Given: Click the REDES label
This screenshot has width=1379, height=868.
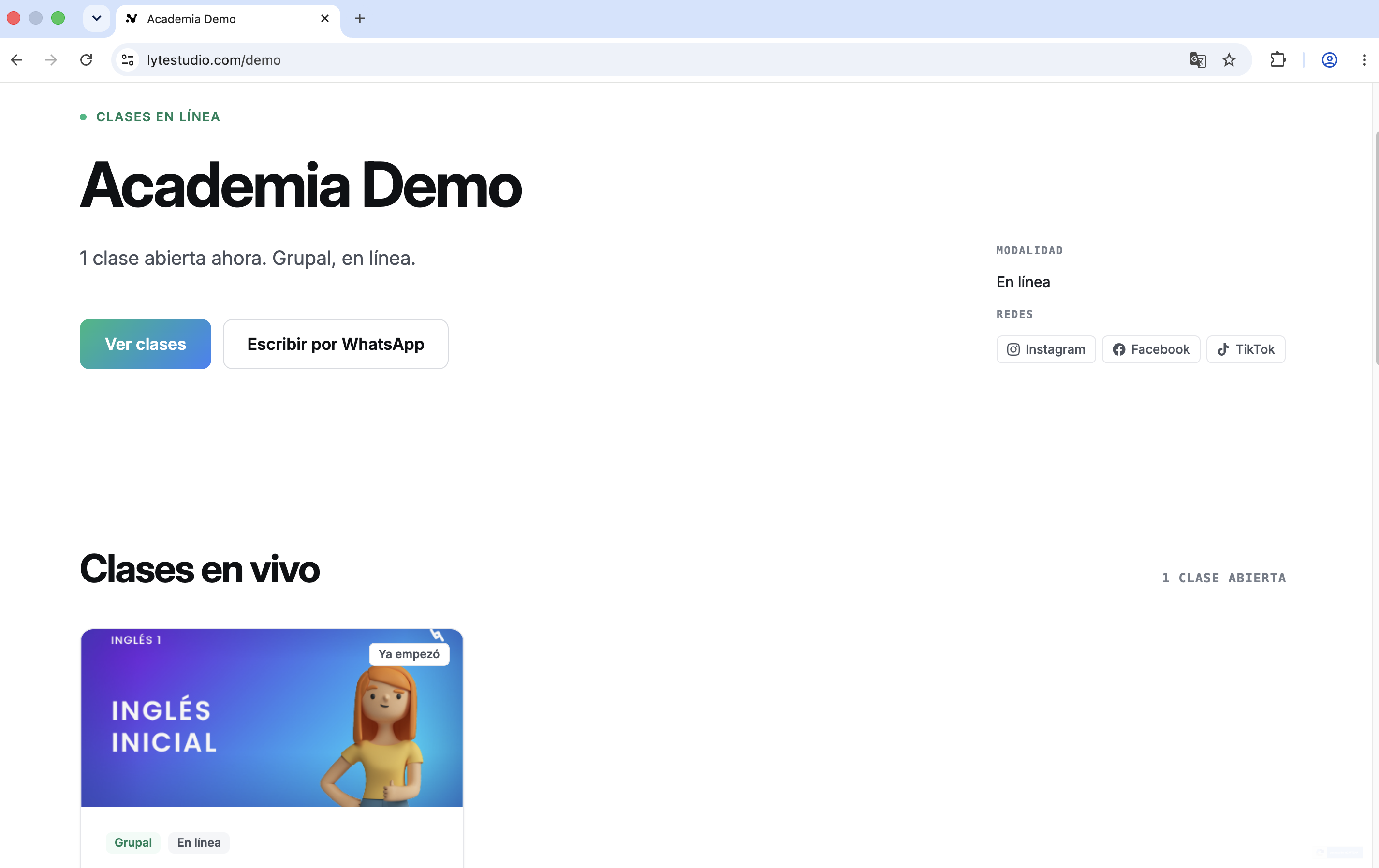Looking at the screenshot, I should point(1014,314).
